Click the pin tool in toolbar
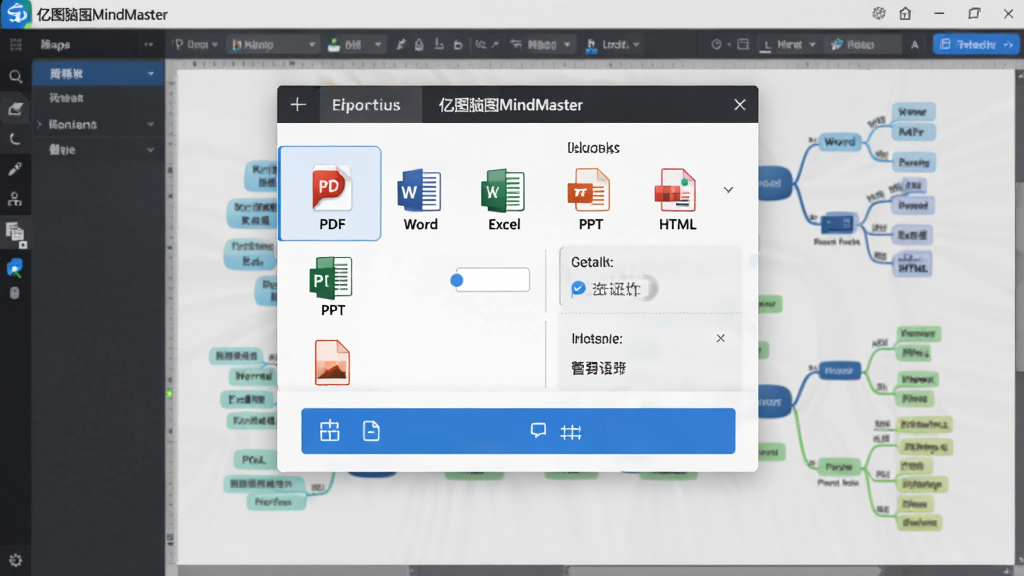The image size is (1024, 576). [400, 44]
